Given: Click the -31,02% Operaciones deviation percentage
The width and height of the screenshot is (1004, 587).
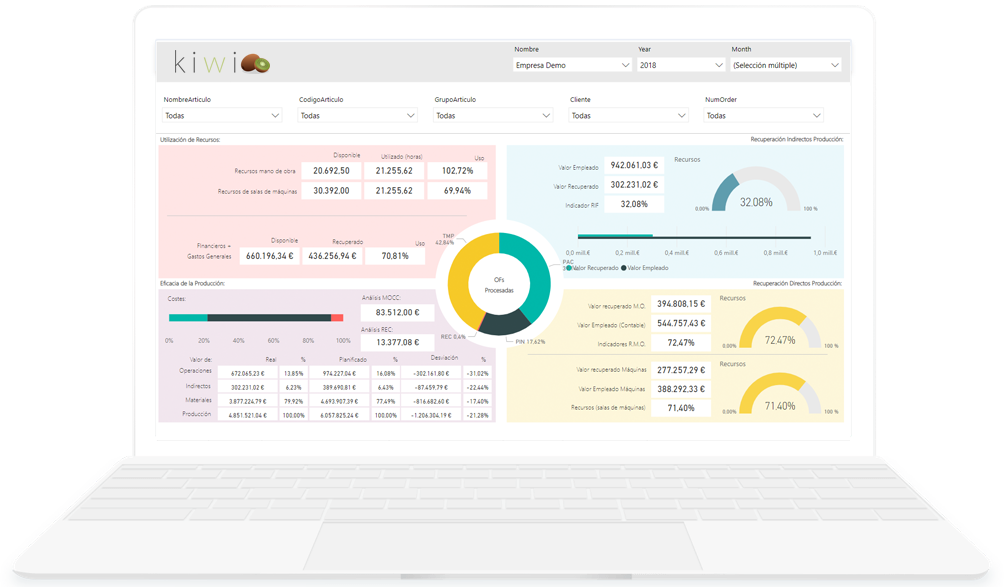Looking at the screenshot, I should pyautogui.click(x=478, y=373).
